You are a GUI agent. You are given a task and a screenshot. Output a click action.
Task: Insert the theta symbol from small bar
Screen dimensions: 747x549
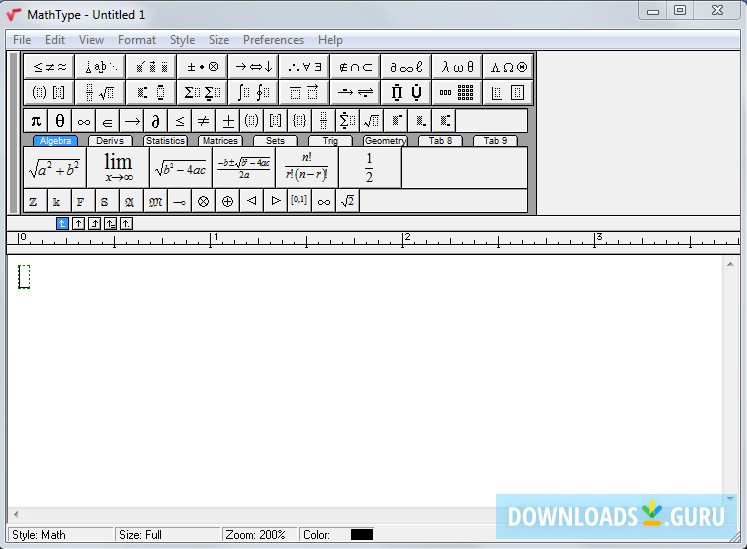pyautogui.click(x=60, y=121)
